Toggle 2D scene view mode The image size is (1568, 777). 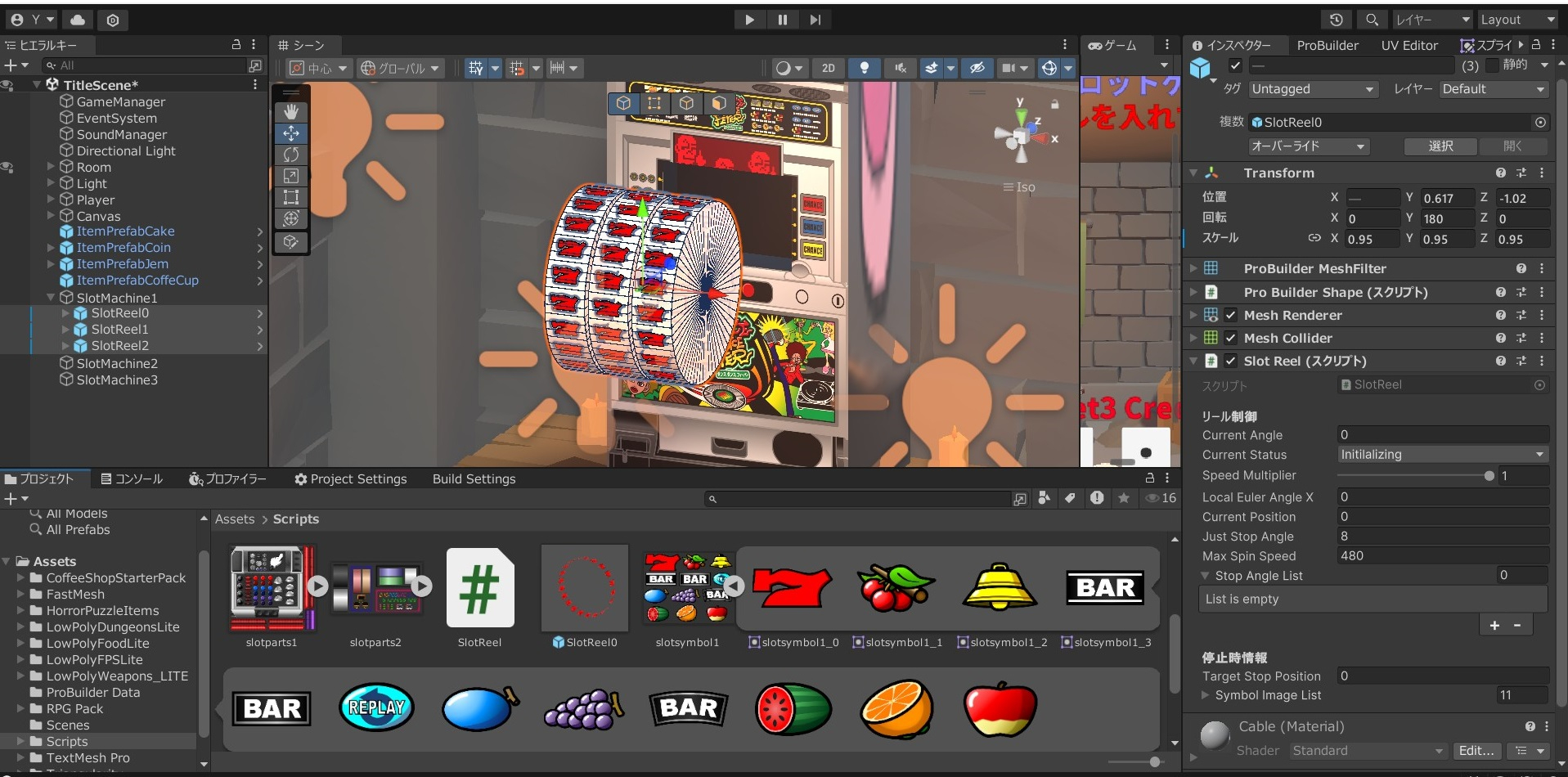pyautogui.click(x=828, y=68)
